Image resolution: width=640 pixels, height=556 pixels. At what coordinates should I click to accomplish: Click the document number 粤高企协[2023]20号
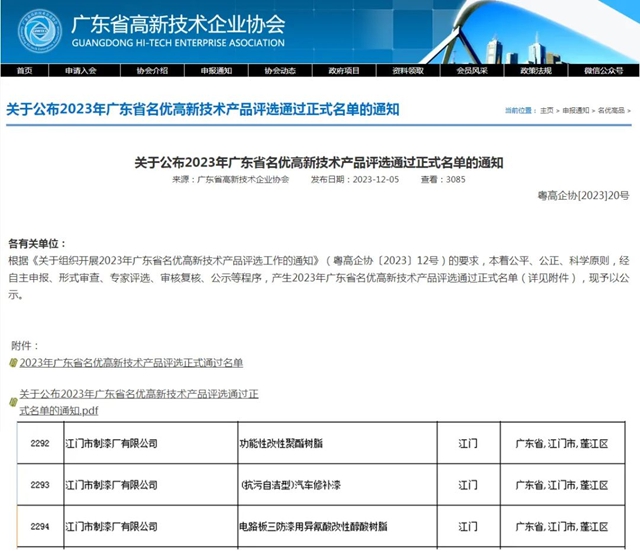584,196
